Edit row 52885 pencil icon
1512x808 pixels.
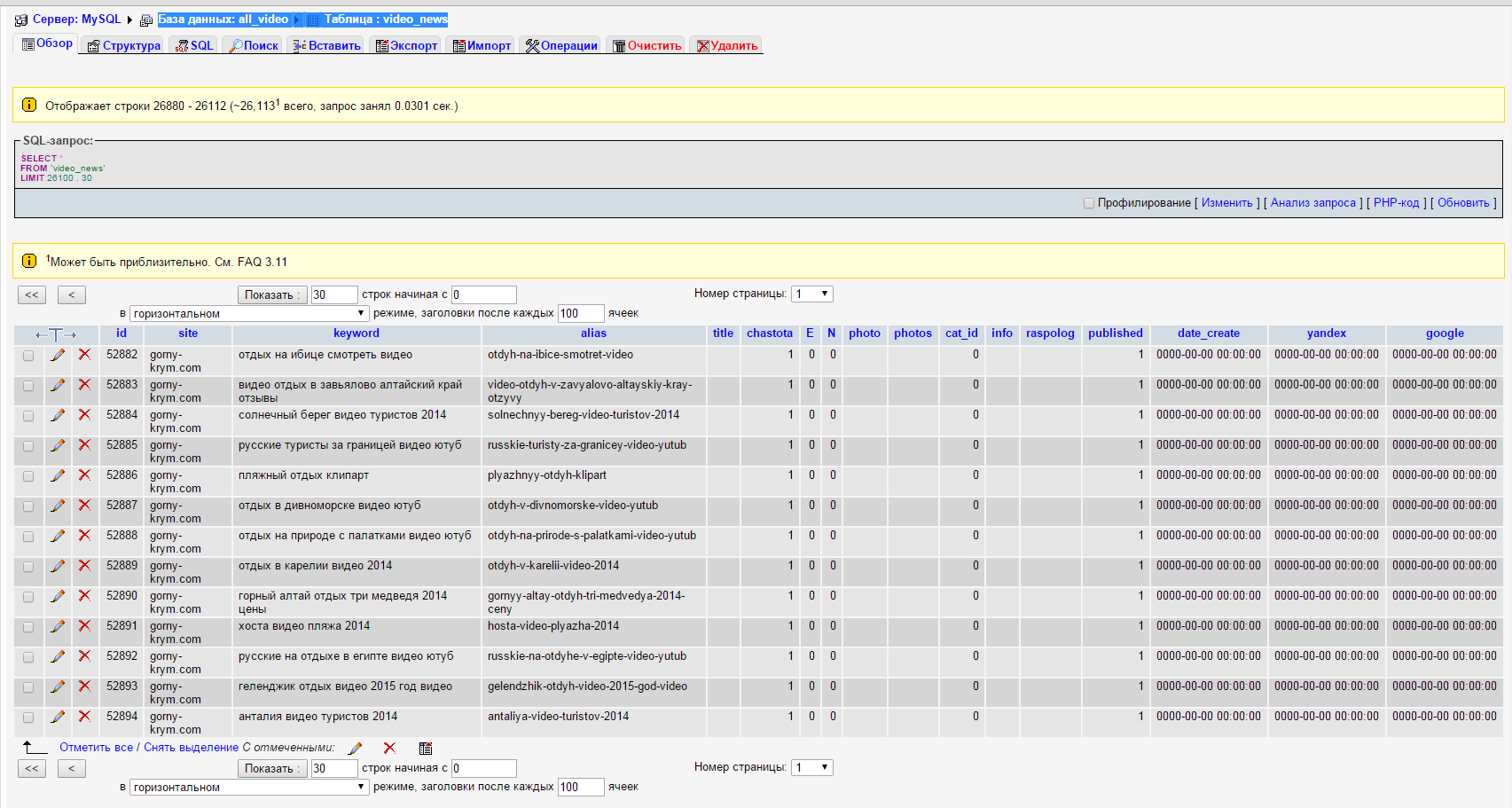click(58, 445)
